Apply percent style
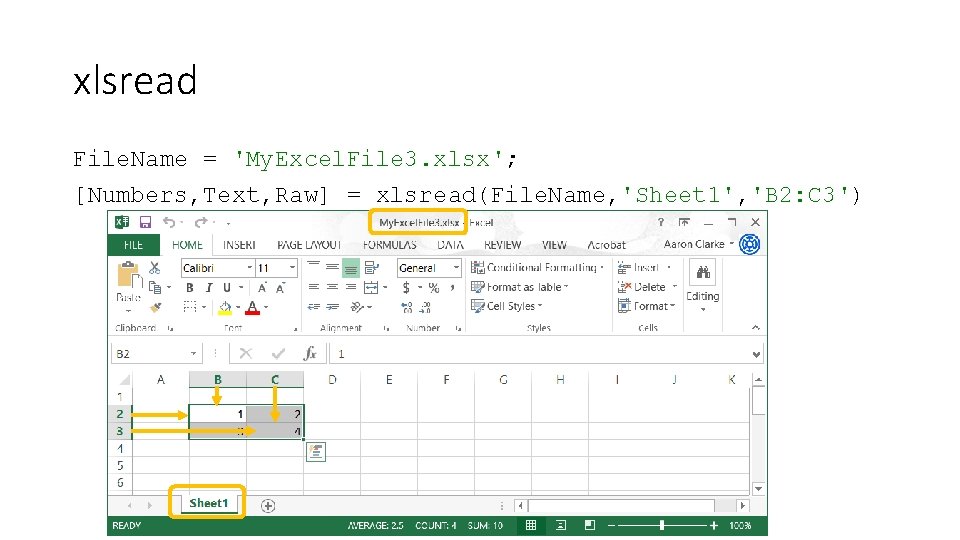 pyautogui.click(x=434, y=288)
